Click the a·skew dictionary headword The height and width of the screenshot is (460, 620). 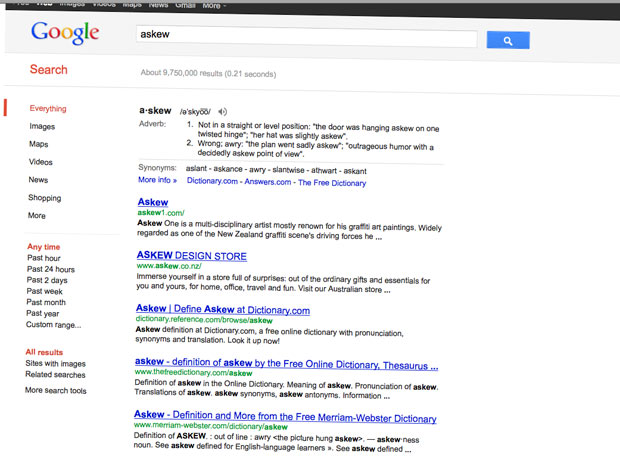(x=155, y=110)
